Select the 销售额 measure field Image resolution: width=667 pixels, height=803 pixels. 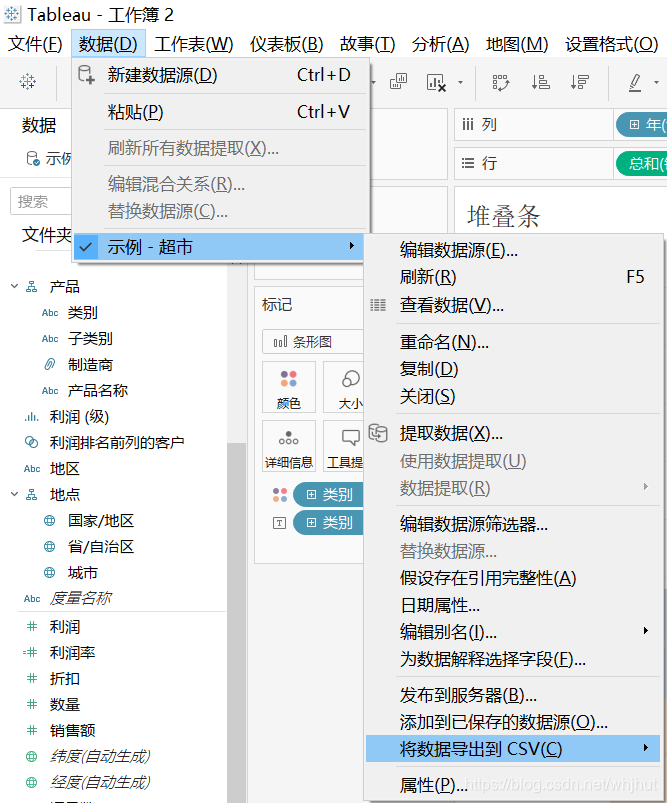pos(72,730)
